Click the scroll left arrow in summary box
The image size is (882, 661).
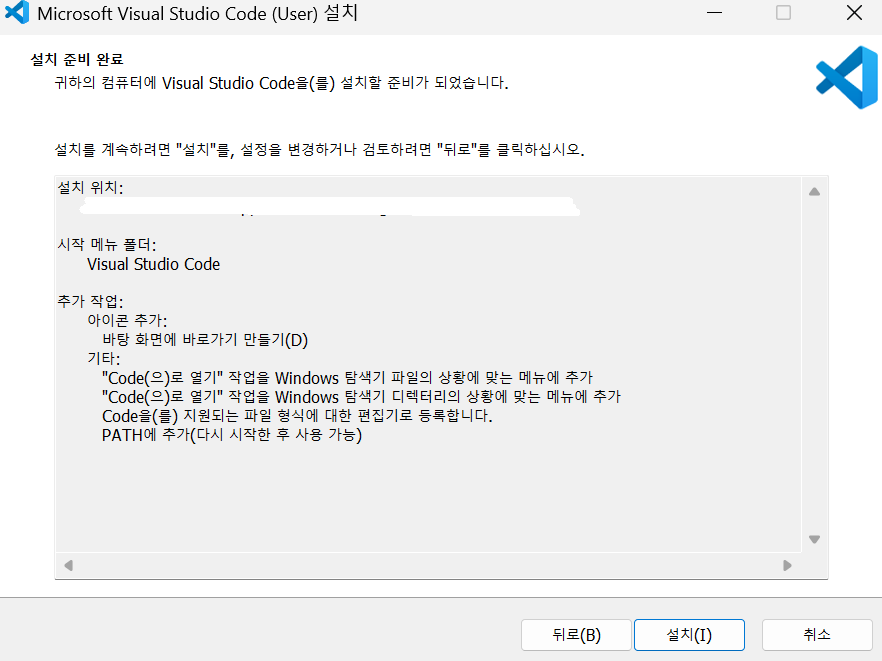click(69, 565)
